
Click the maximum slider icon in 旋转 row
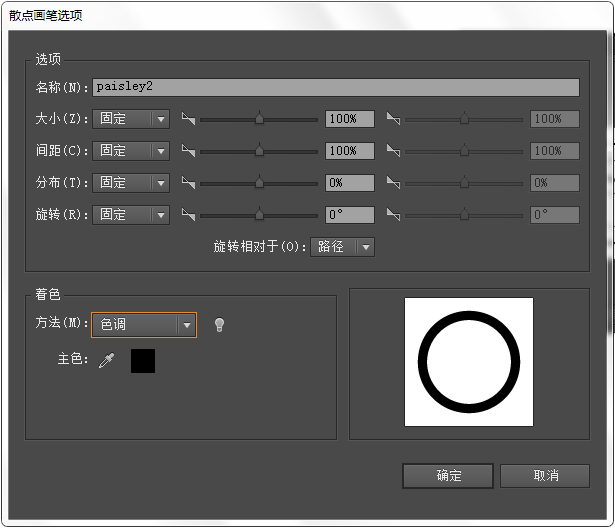tap(393, 215)
